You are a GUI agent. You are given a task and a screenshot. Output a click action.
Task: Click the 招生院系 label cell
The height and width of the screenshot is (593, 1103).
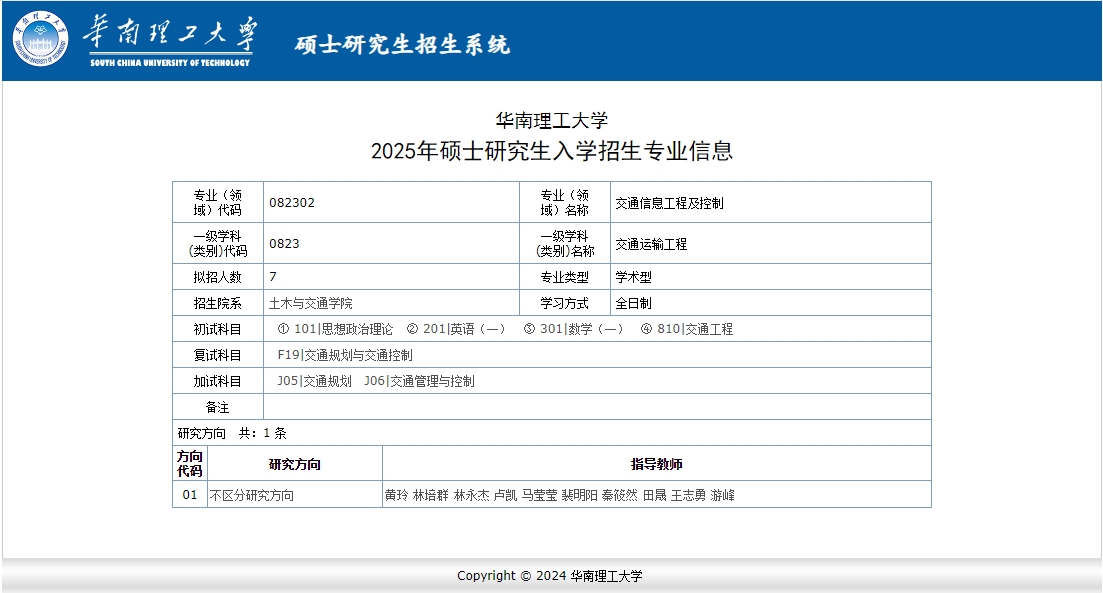(x=218, y=303)
